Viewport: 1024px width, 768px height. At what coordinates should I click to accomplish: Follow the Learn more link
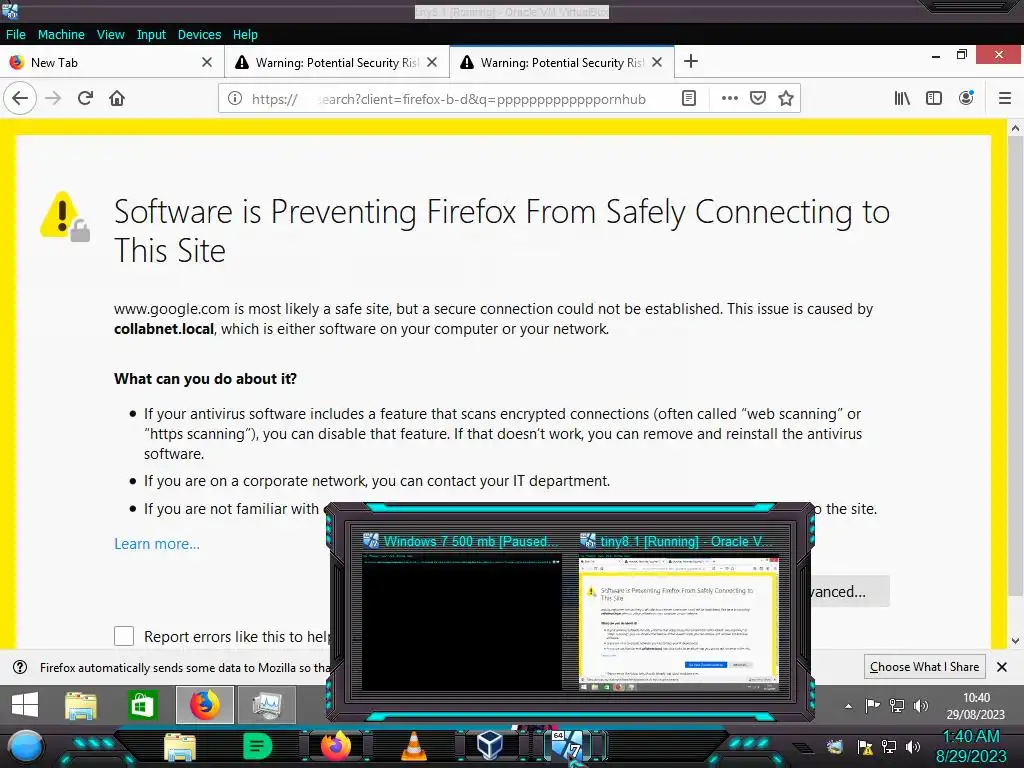coord(157,544)
